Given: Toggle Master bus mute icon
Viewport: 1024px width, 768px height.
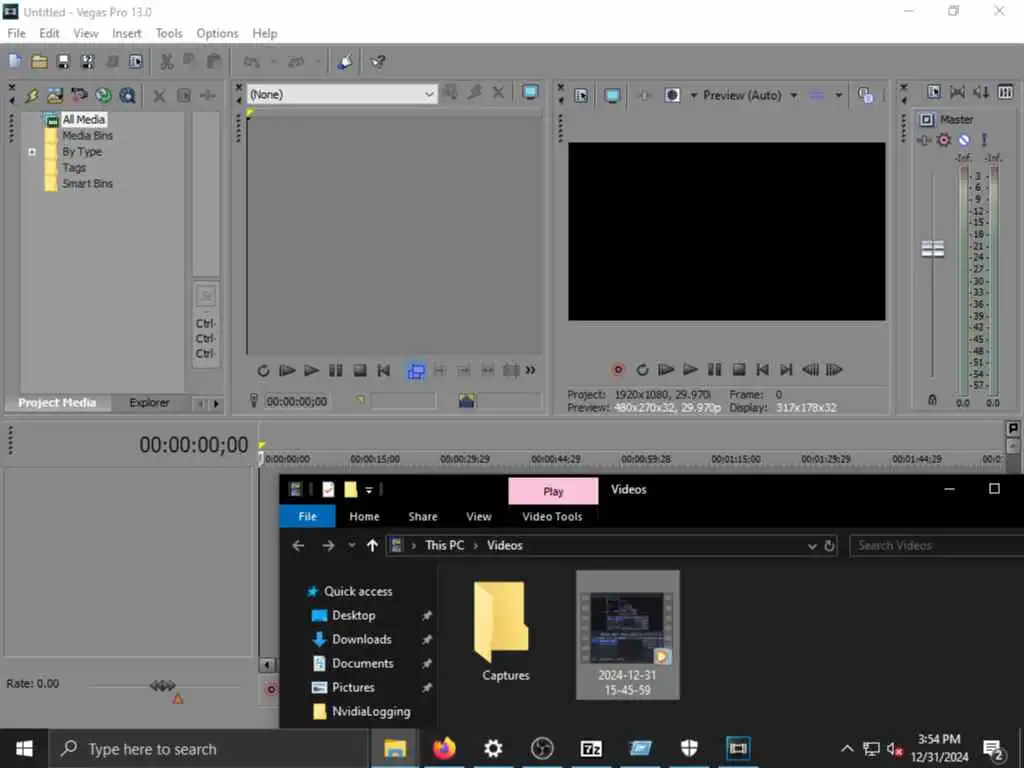Looking at the screenshot, I should point(964,140).
